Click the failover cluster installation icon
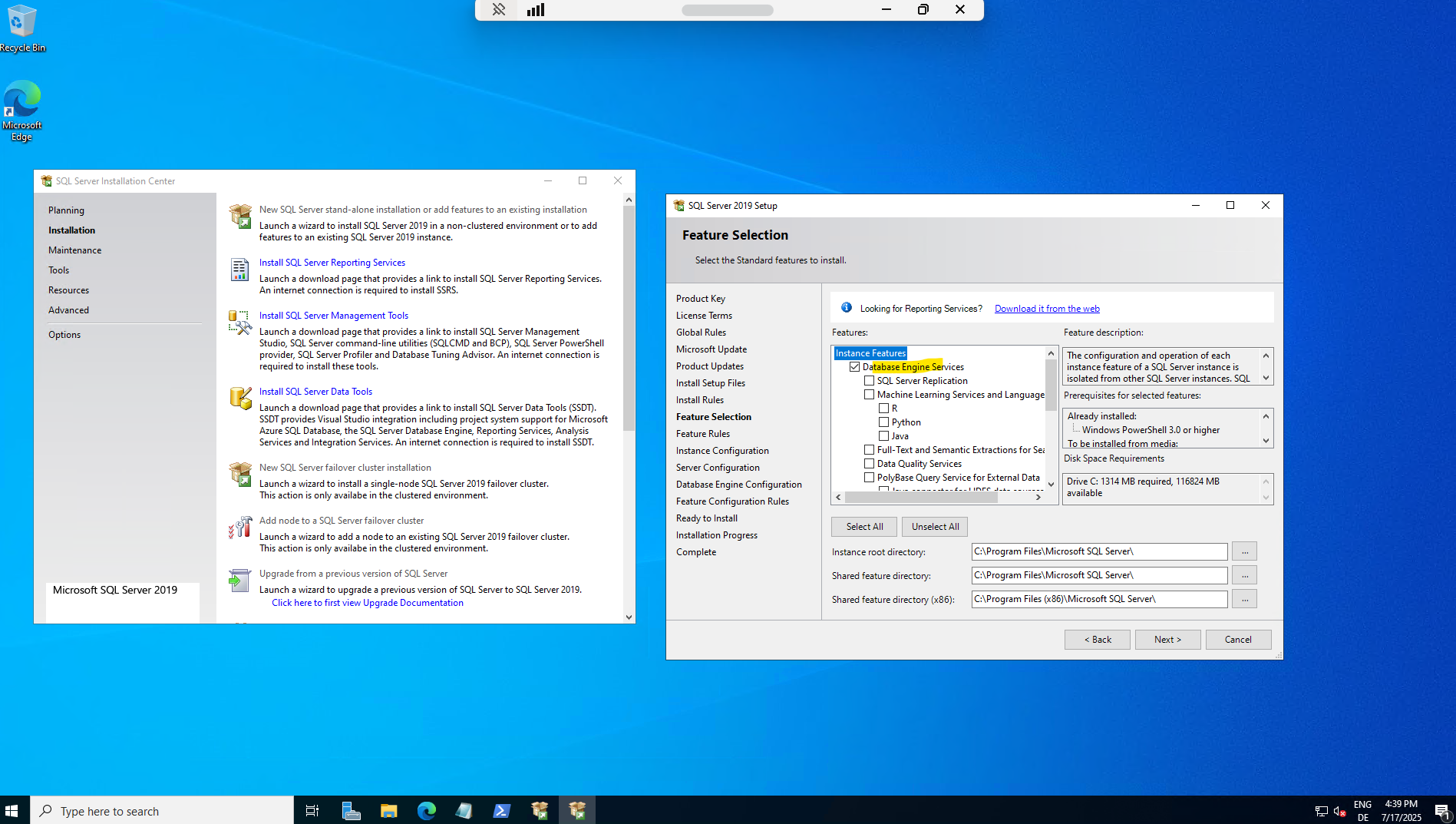Screen dimensions: 1456x824 pos(240,475)
